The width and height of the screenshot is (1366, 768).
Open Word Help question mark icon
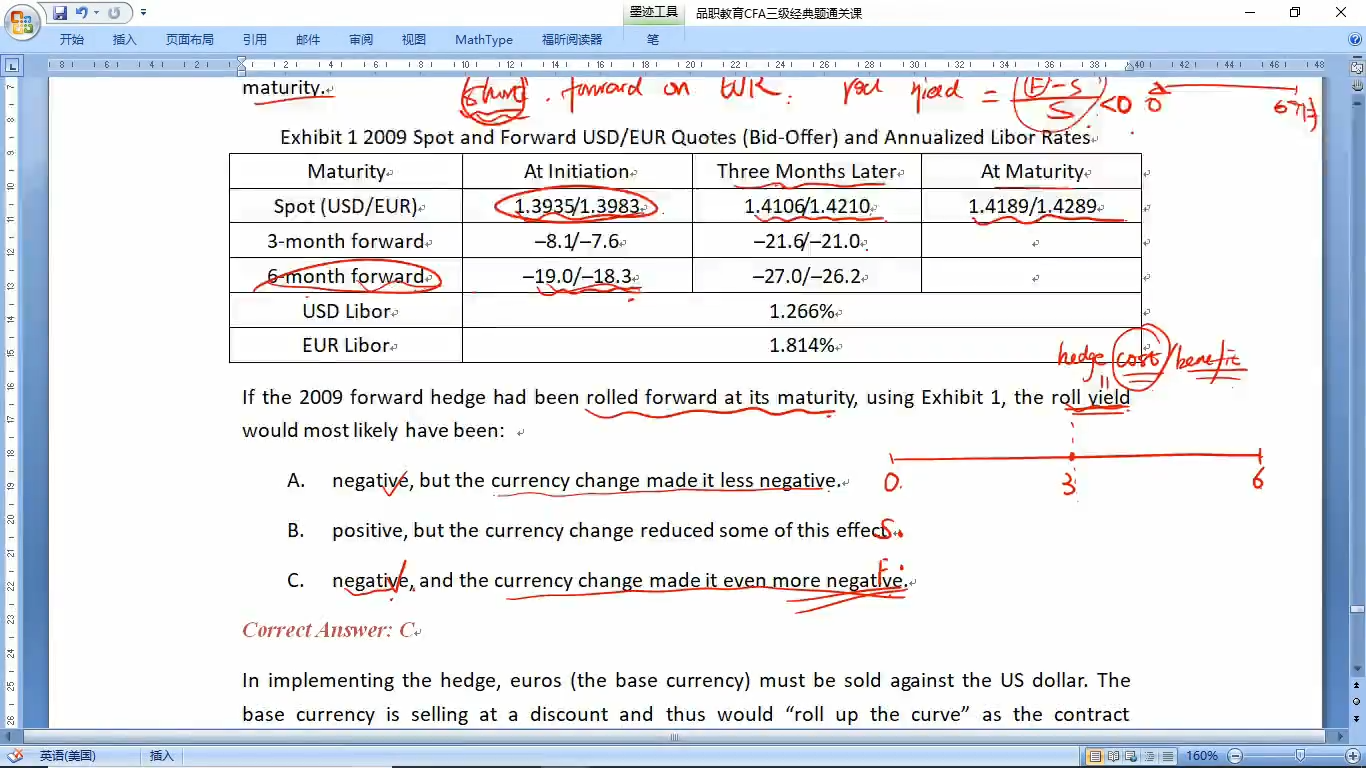(x=1354, y=39)
